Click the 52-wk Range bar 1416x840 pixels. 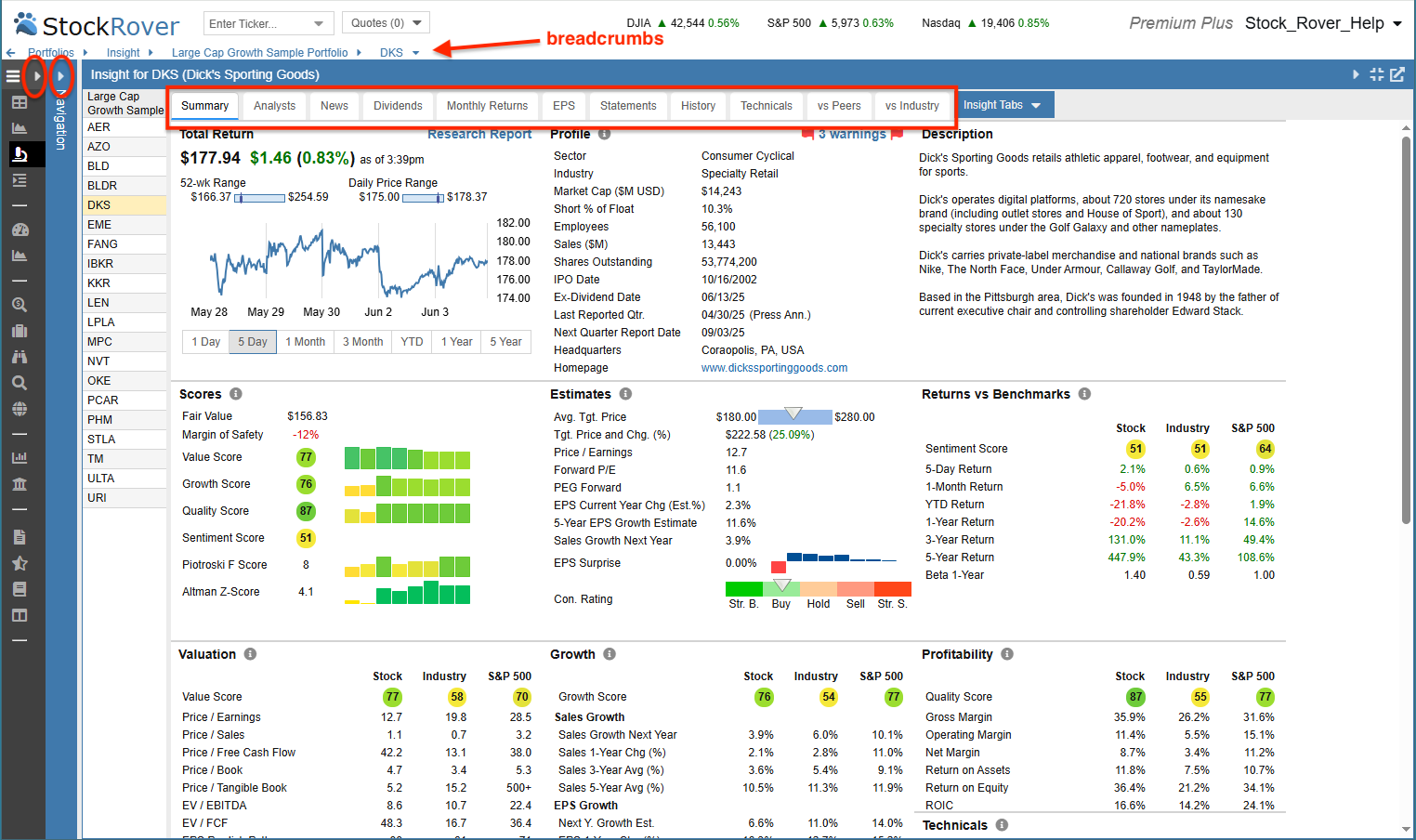point(259,197)
